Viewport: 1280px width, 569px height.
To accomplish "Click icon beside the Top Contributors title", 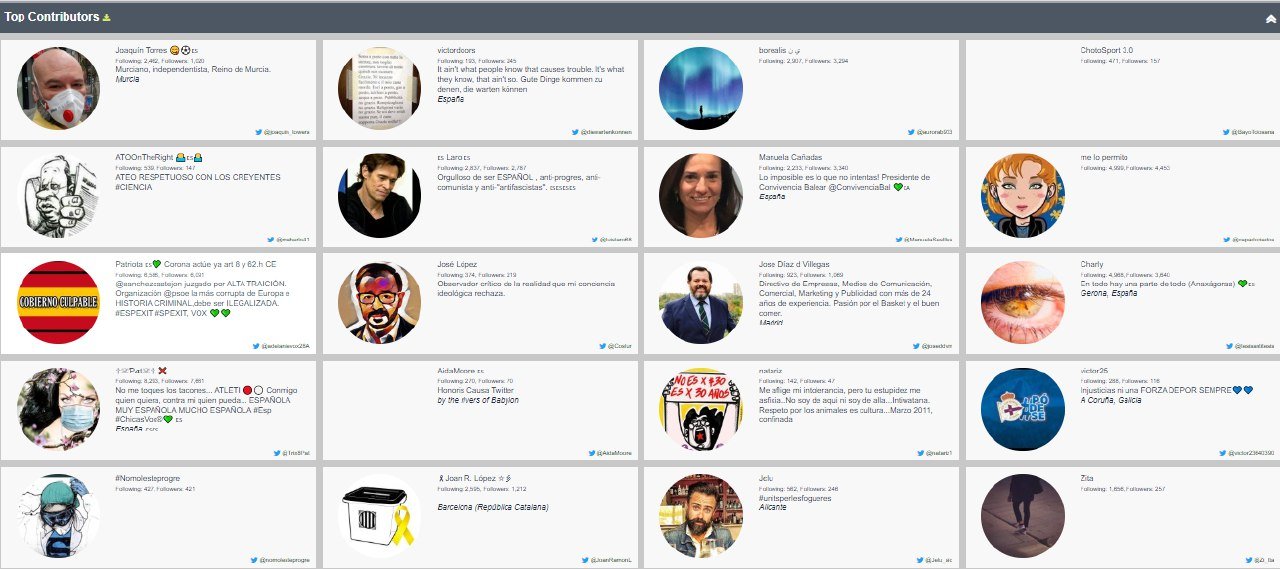I will tap(107, 18).
